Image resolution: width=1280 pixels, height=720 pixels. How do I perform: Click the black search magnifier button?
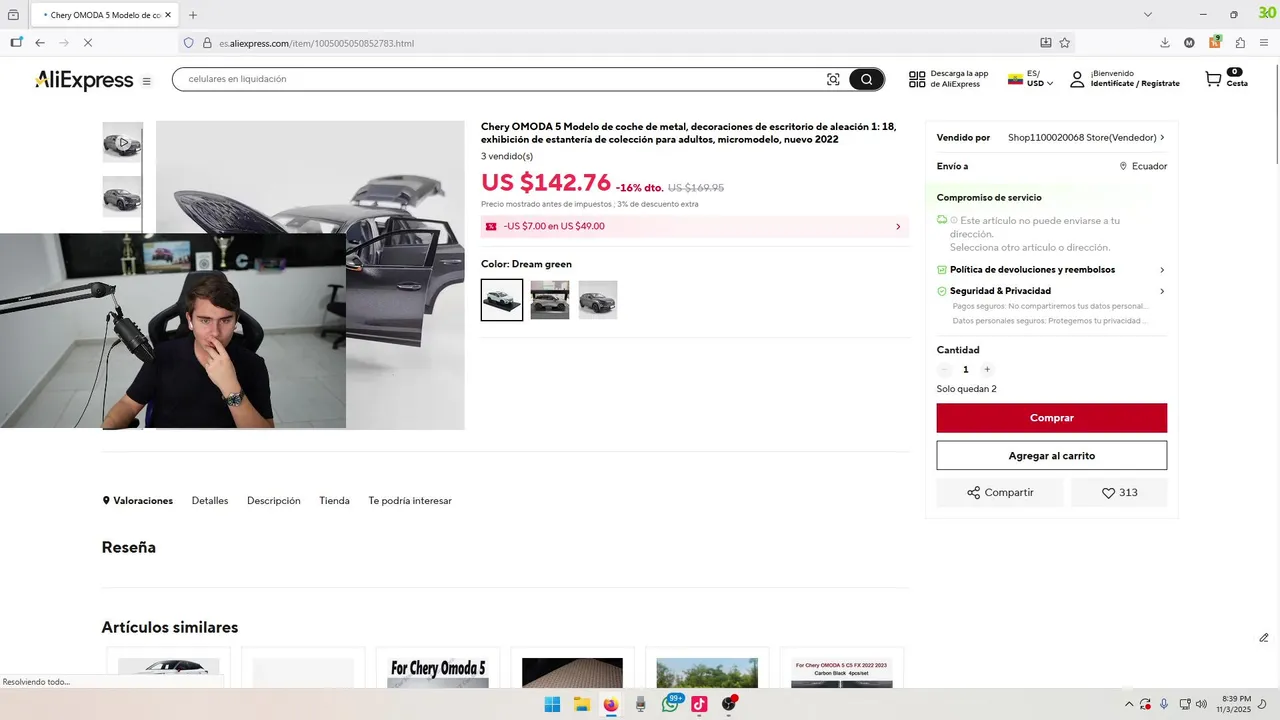pyautogui.click(x=866, y=80)
